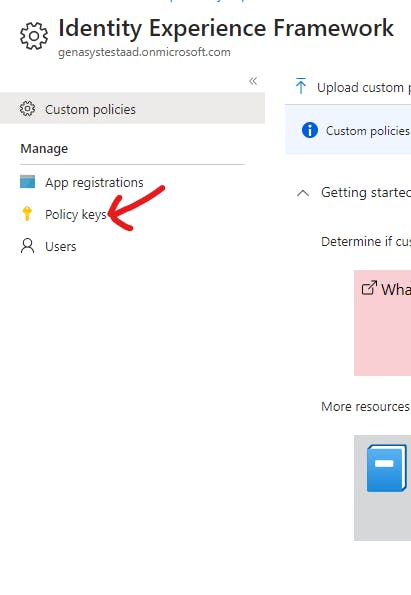
Task: Click the 'Manage' section header
Action: pos(44,149)
